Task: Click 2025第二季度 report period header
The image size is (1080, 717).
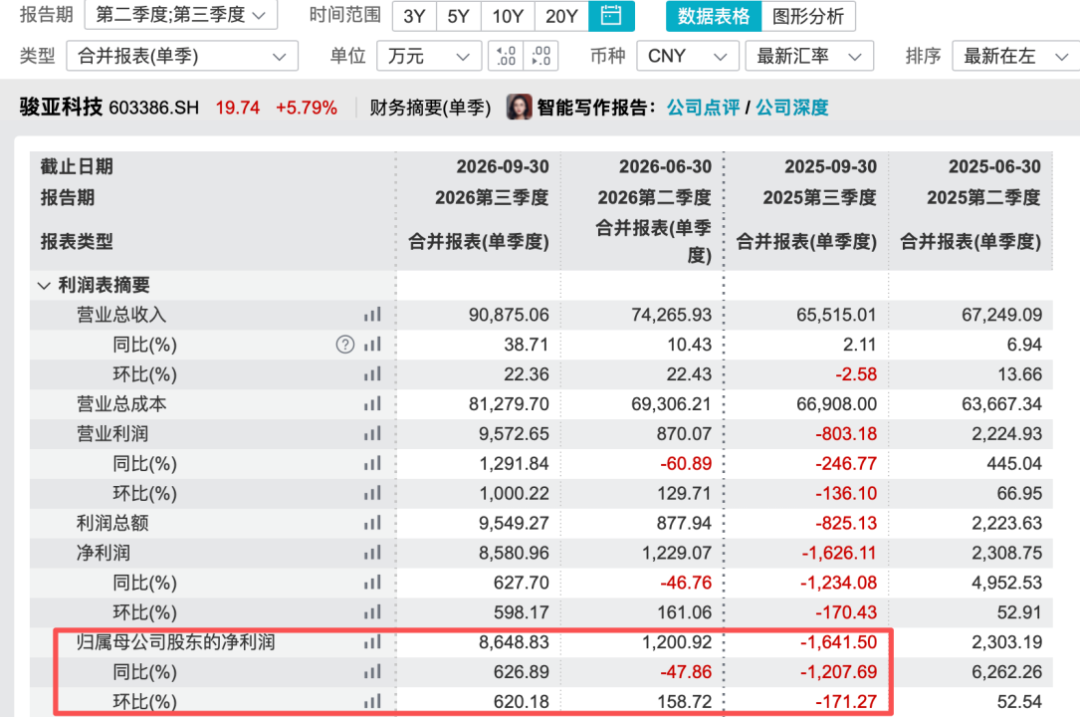Action: pos(984,198)
